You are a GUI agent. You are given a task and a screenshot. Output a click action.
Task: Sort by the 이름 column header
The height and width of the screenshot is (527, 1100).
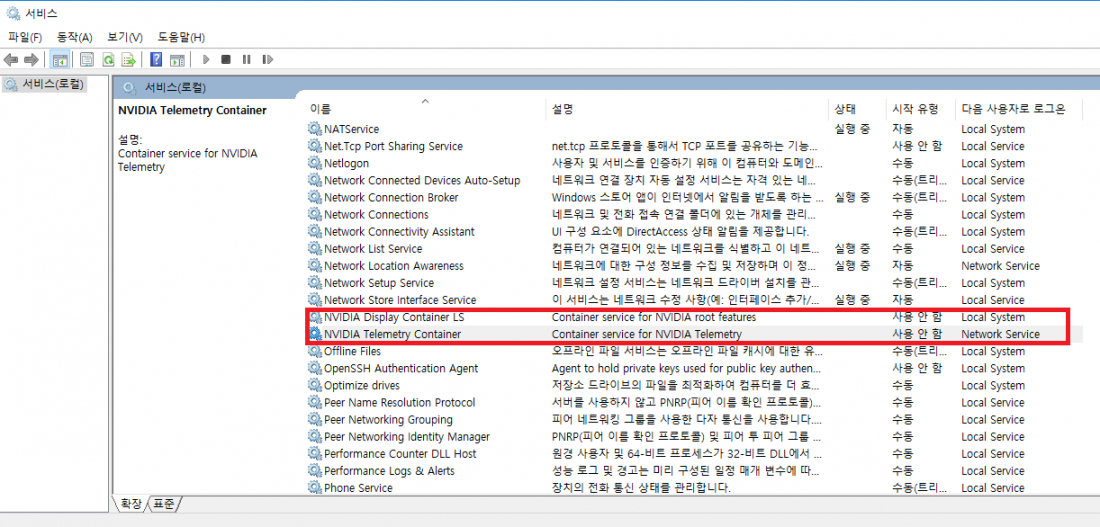[424, 109]
